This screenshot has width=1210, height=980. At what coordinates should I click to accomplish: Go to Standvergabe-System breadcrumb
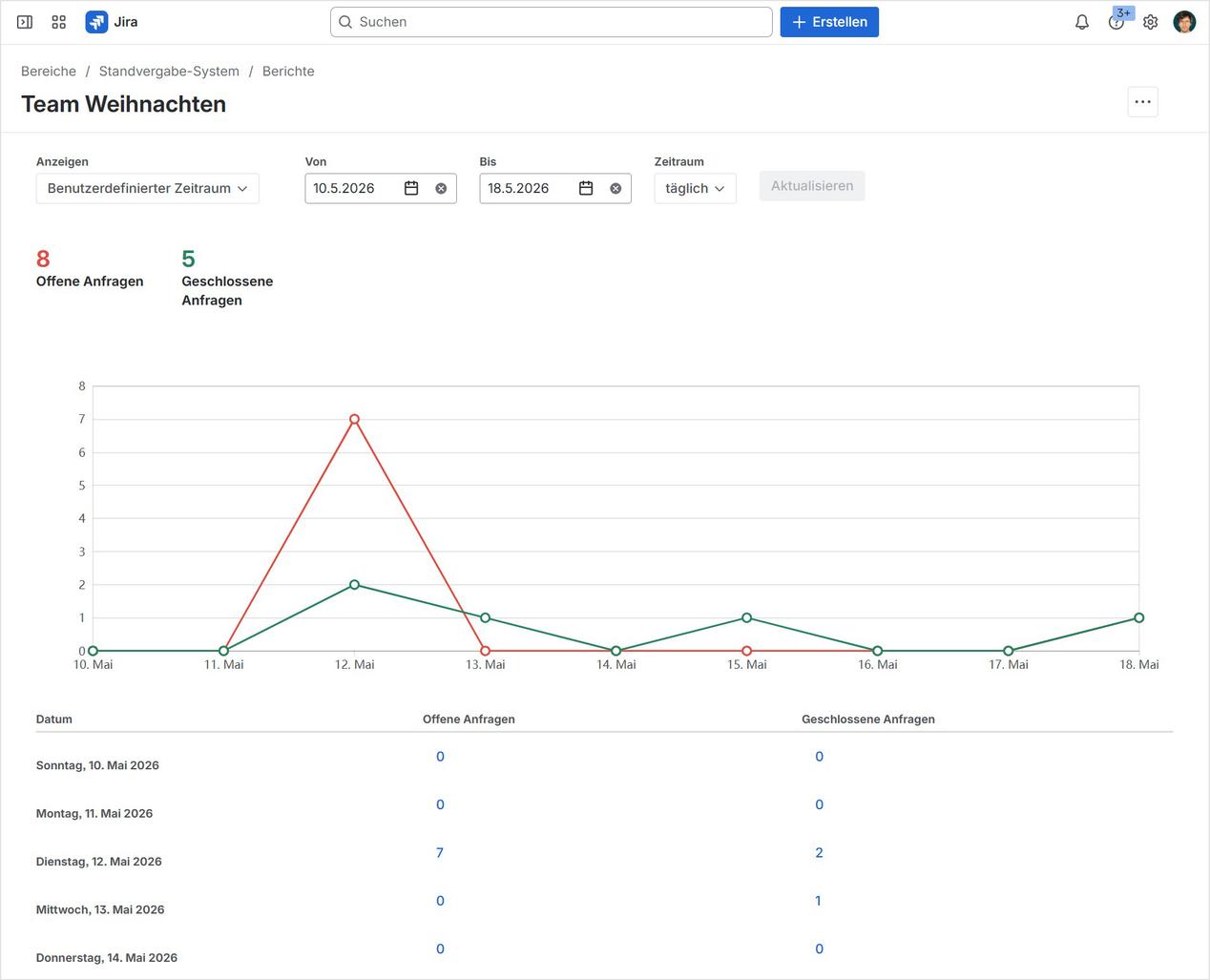coord(169,72)
